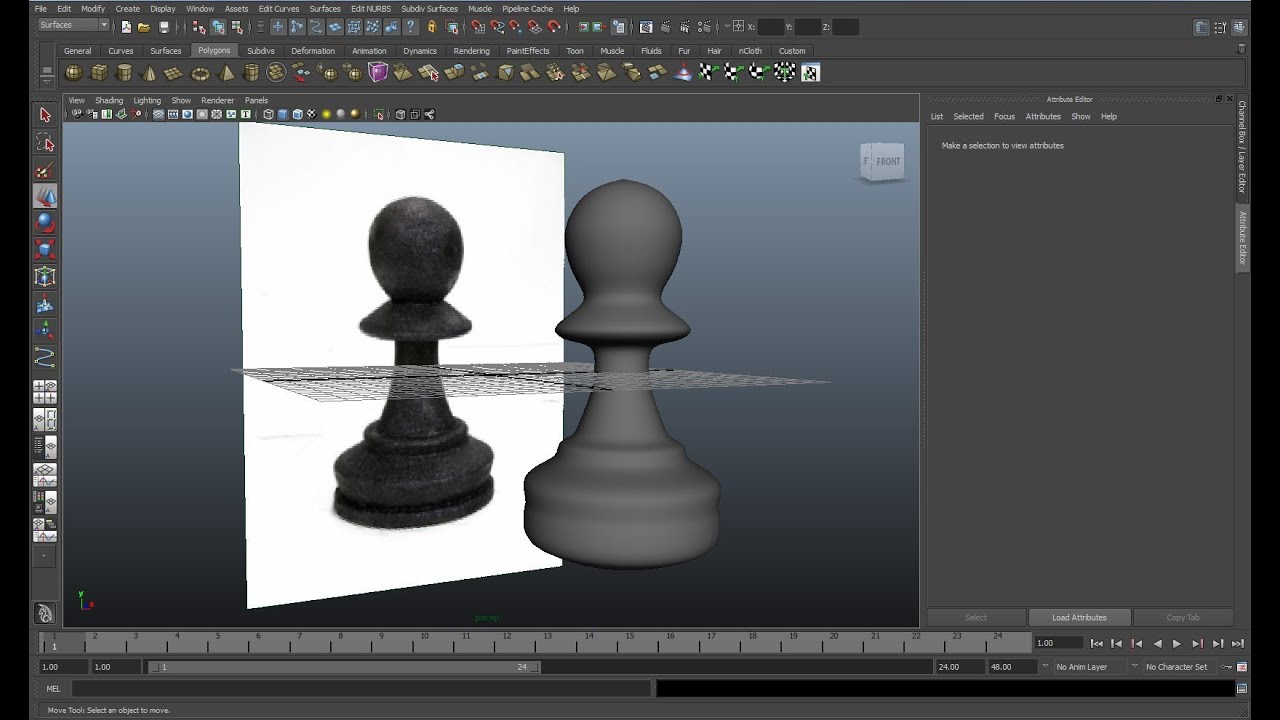Create a polygon cube from shelf

[99, 72]
